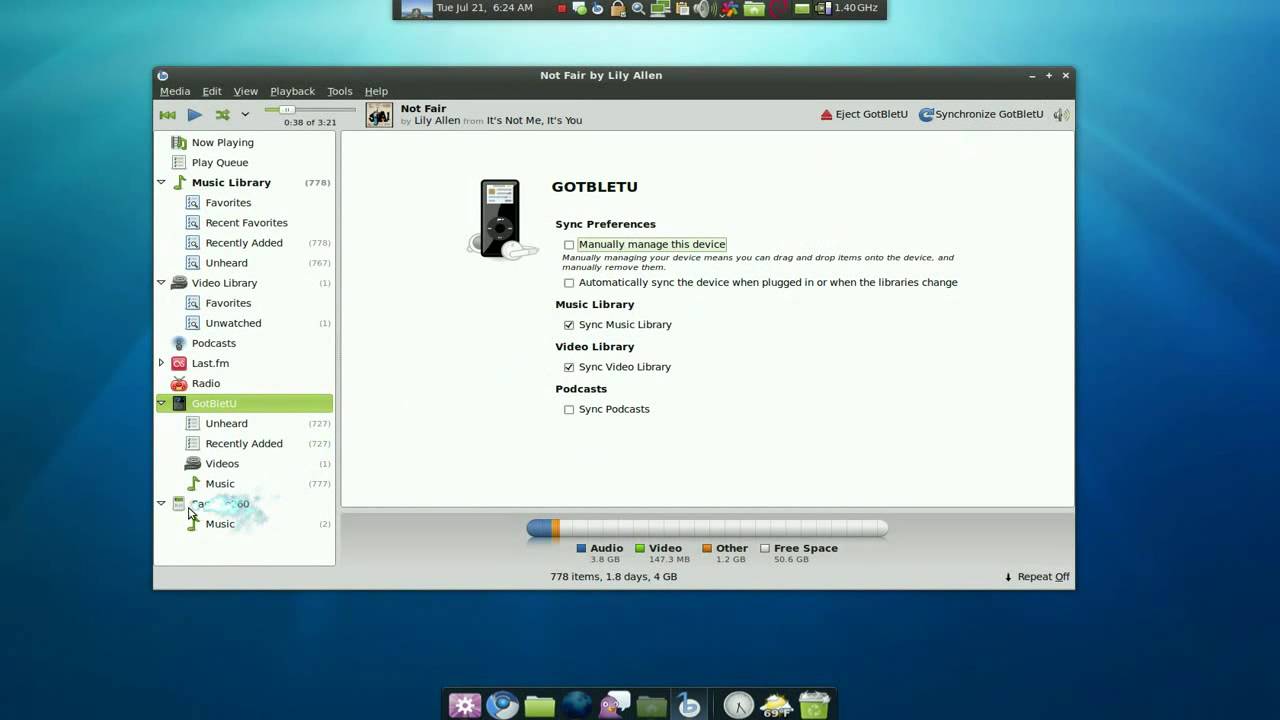Open Recently Added under Music Library
This screenshot has width=1280, height=720.
(x=244, y=243)
